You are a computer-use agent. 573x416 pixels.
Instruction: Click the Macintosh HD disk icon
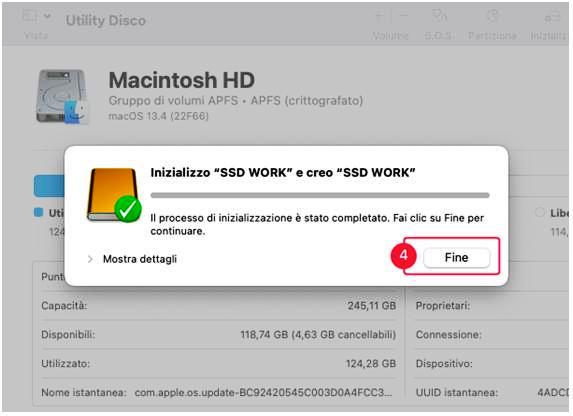(62, 97)
